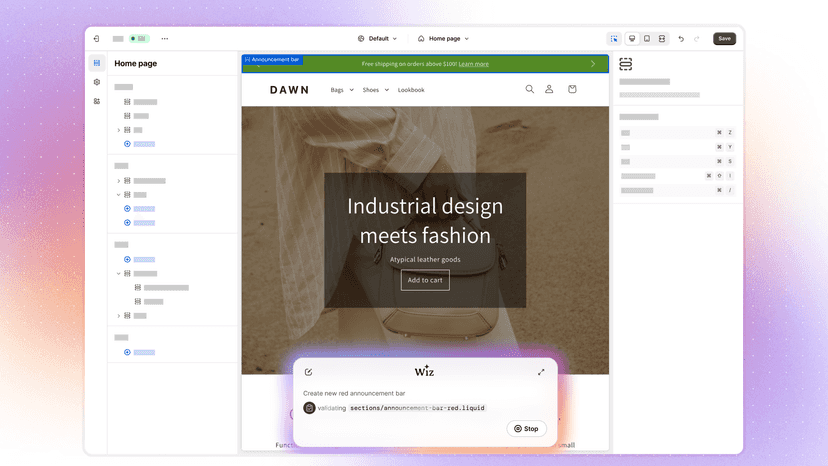
Task: Open the store search icon
Action: (530, 89)
